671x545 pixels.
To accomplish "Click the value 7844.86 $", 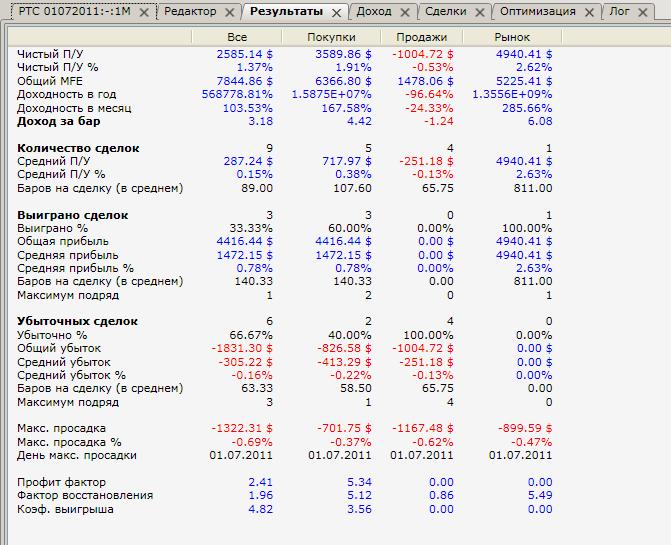I will (x=244, y=81).
